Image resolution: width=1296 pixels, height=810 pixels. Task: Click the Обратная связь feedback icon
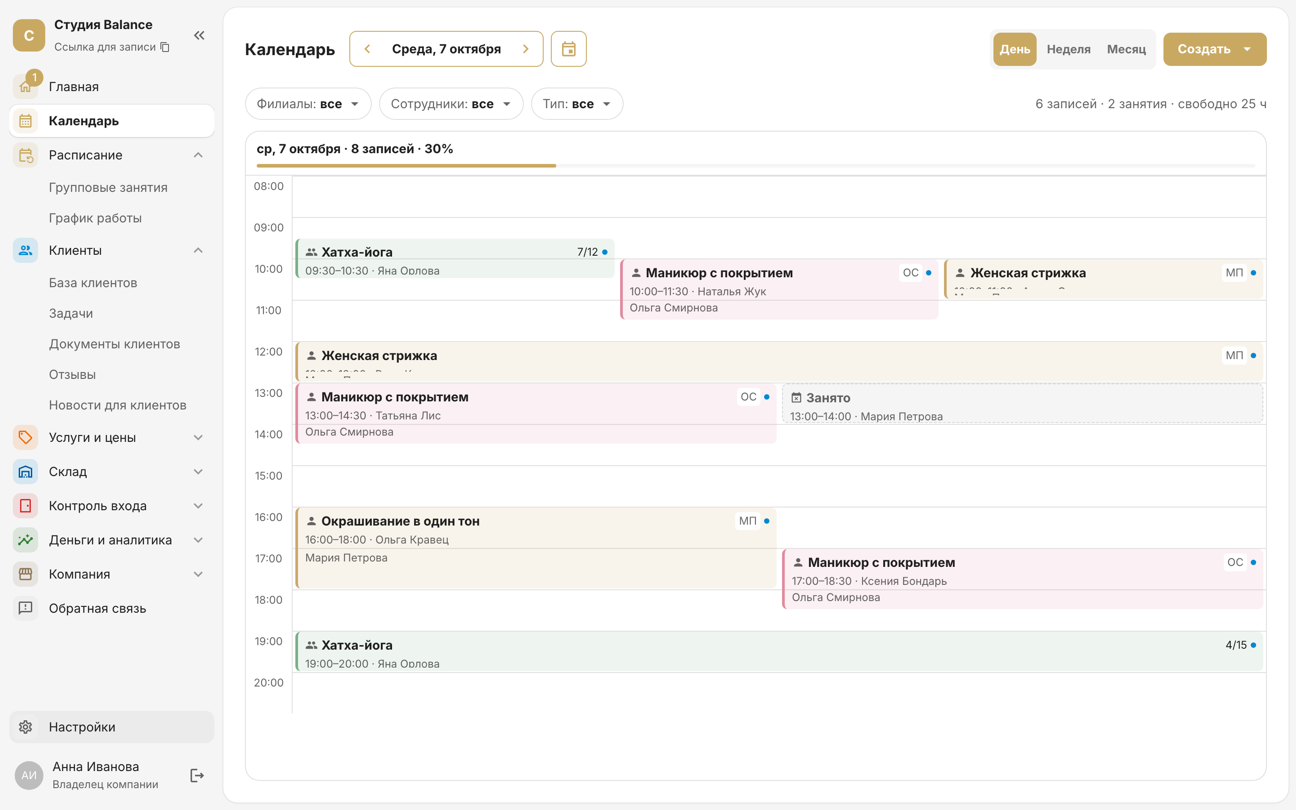click(x=26, y=608)
